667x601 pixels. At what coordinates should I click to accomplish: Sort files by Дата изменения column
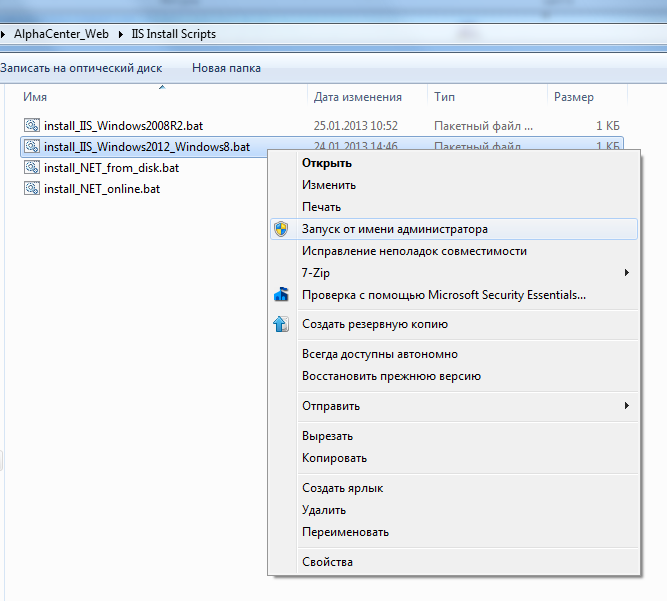tap(358, 97)
